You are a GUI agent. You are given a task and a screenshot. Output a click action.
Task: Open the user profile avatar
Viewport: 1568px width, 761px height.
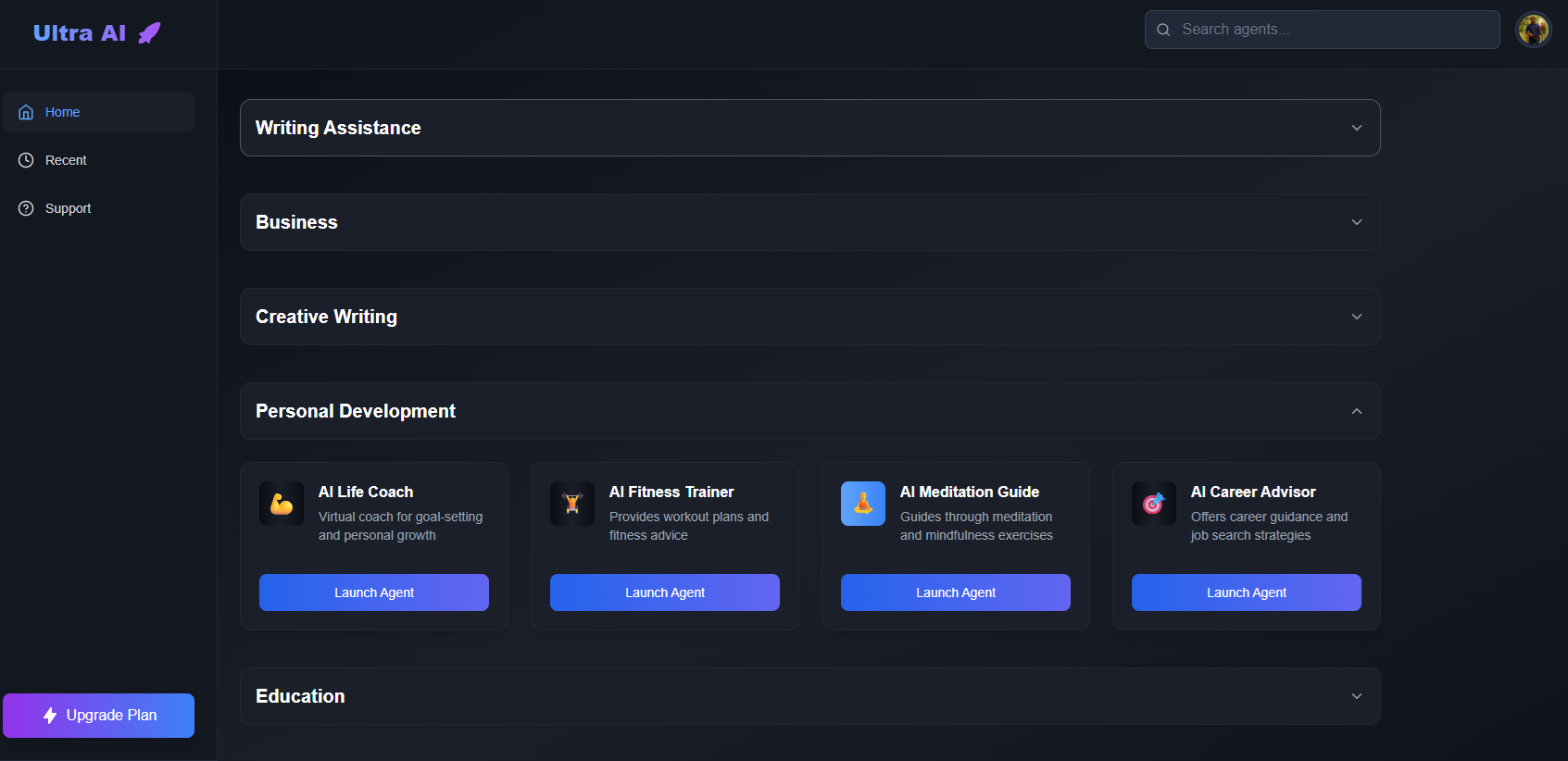pos(1533,30)
